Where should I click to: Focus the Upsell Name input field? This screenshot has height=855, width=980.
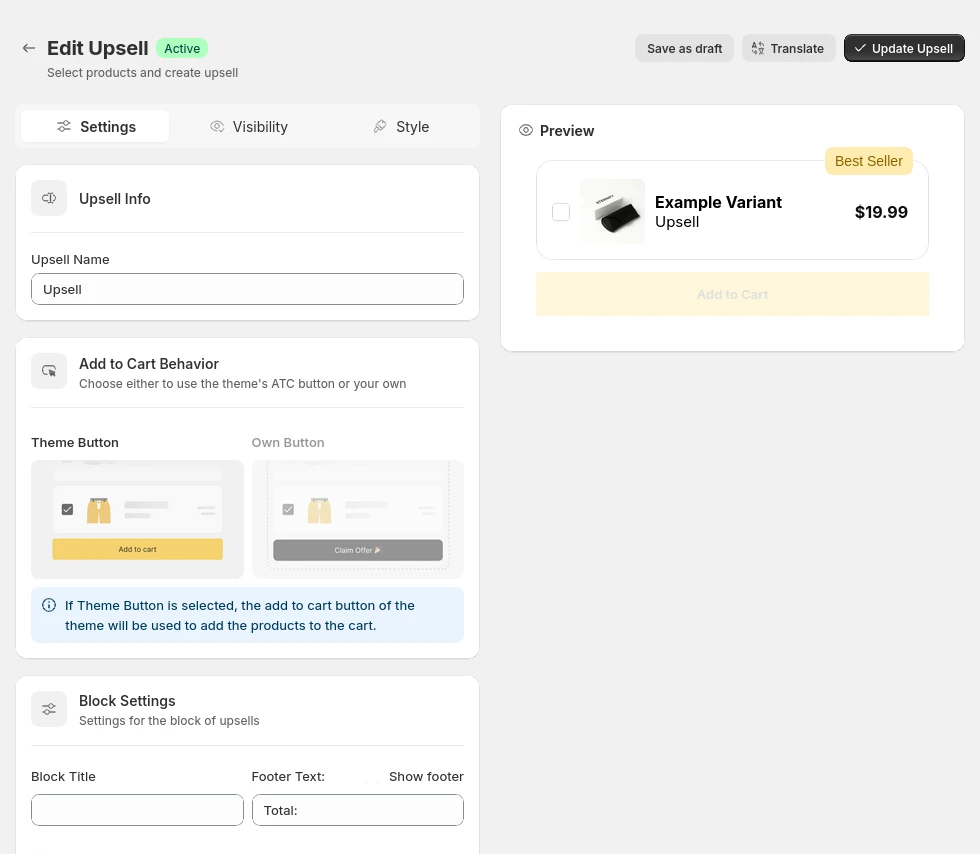pos(248,289)
